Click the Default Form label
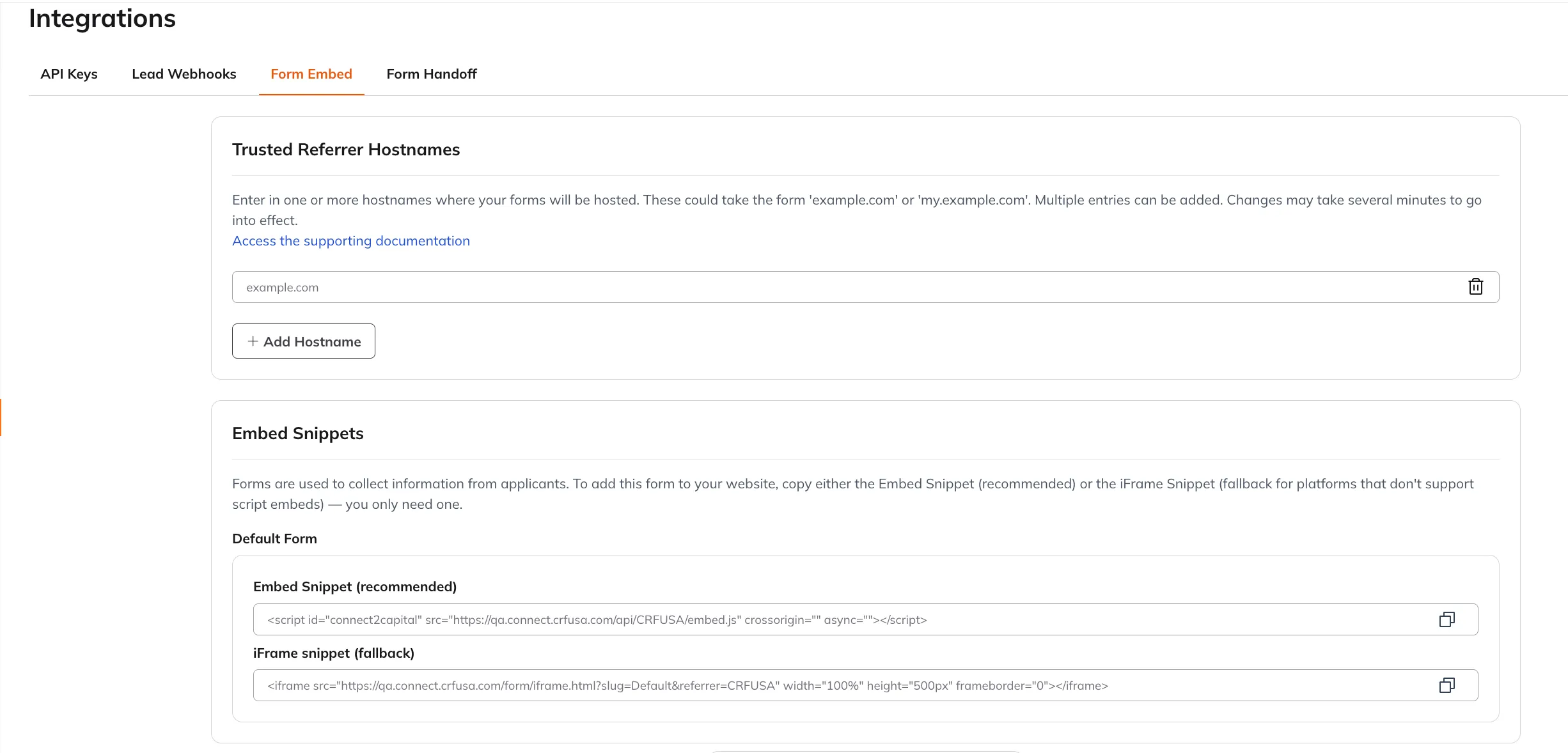This screenshot has width=1568, height=753. 274,539
